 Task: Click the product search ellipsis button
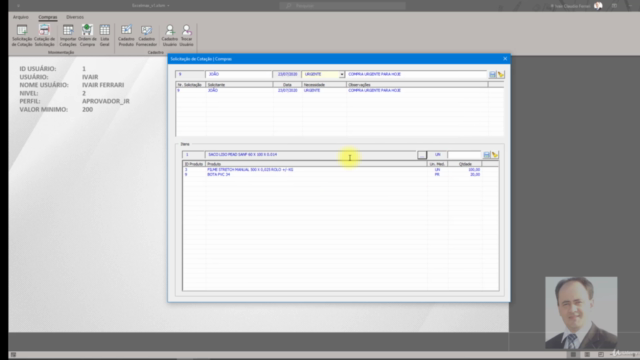(x=422, y=155)
